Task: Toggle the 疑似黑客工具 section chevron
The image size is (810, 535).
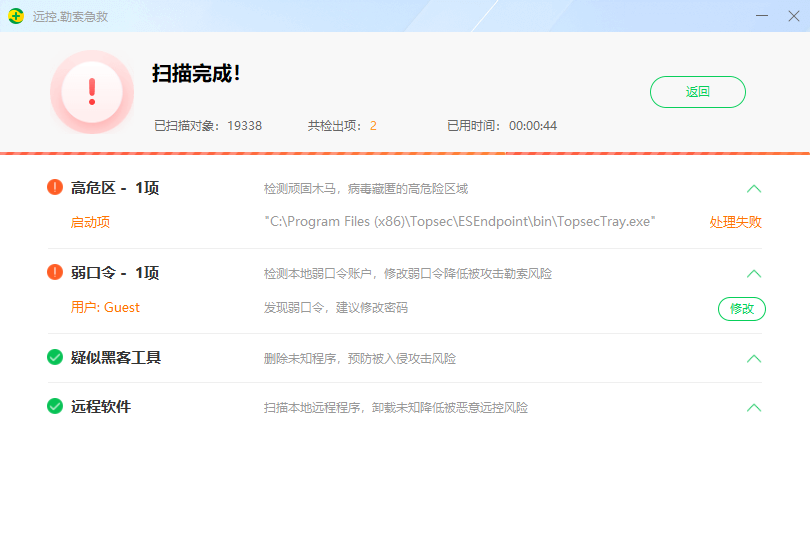Action: [x=754, y=359]
